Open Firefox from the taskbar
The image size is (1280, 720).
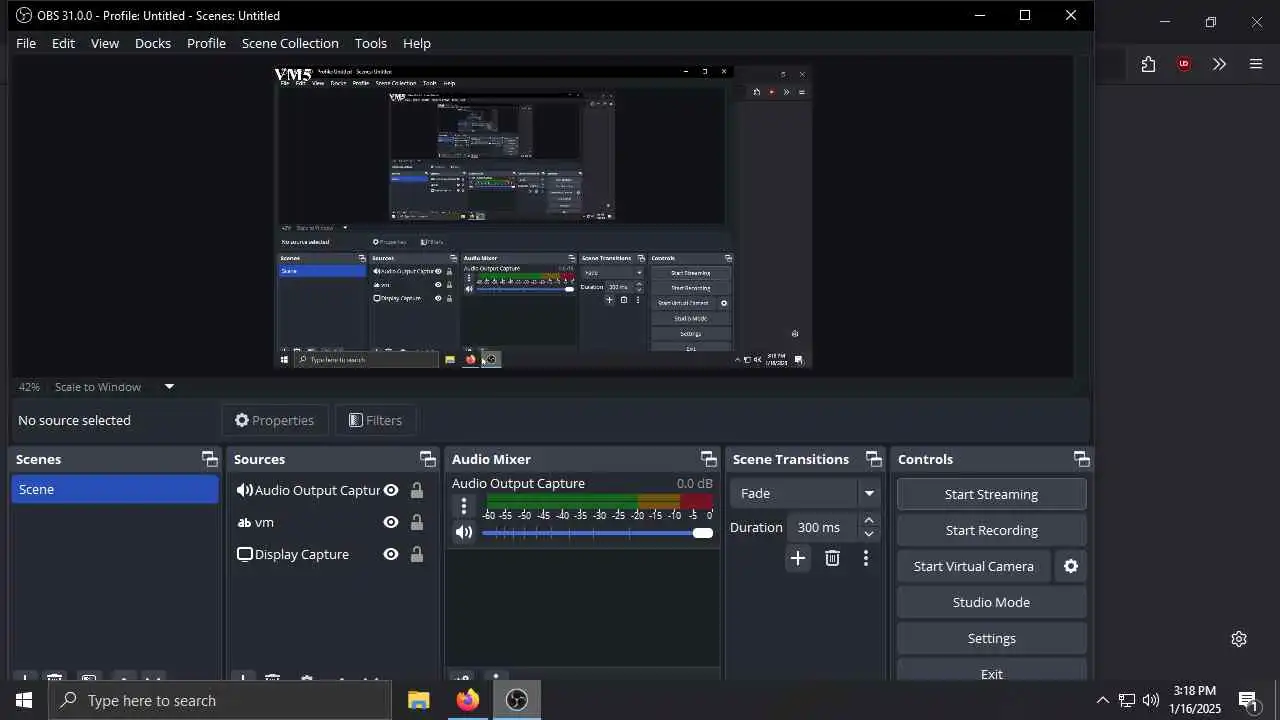[x=468, y=700]
